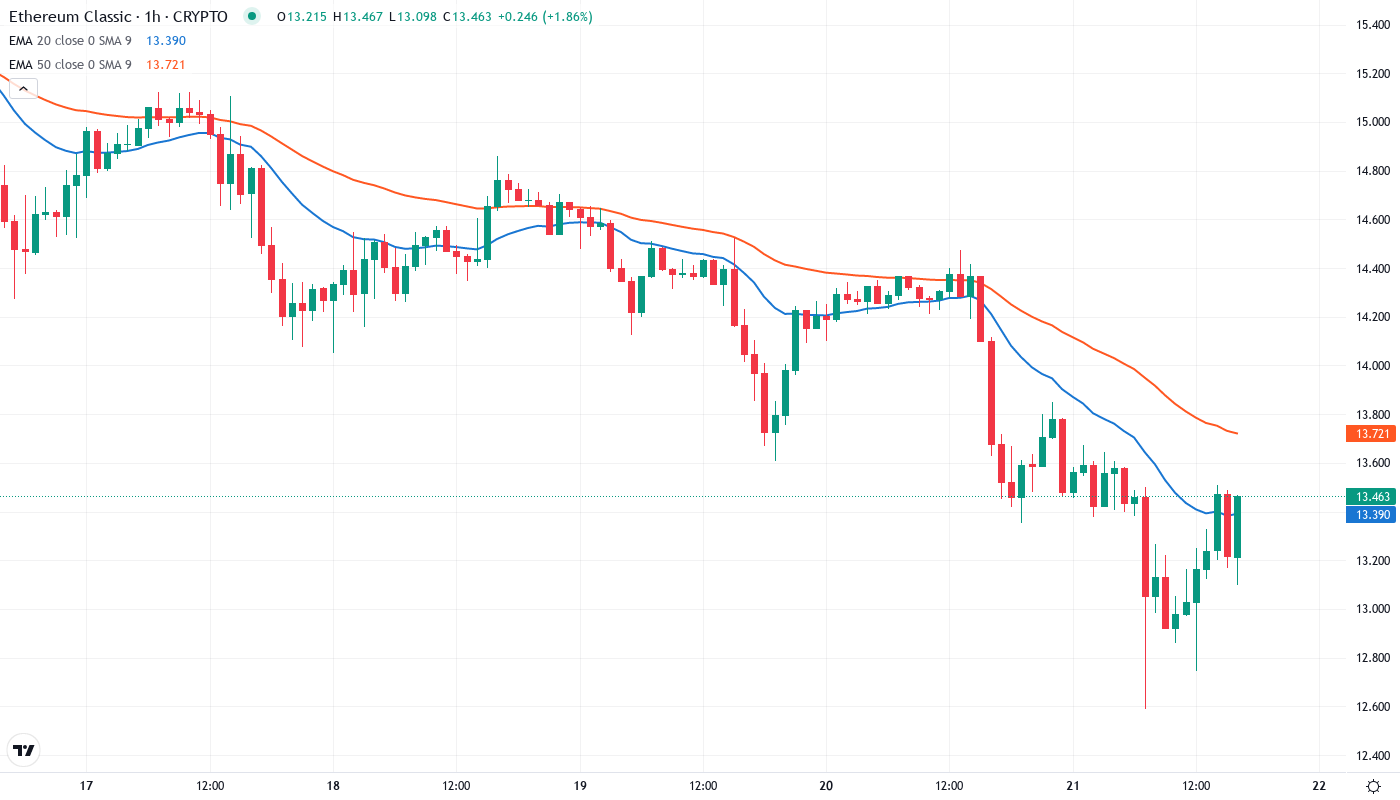Click the orange 13.721 price axis label
The height and width of the screenshot is (800, 1400).
[x=1370, y=433]
